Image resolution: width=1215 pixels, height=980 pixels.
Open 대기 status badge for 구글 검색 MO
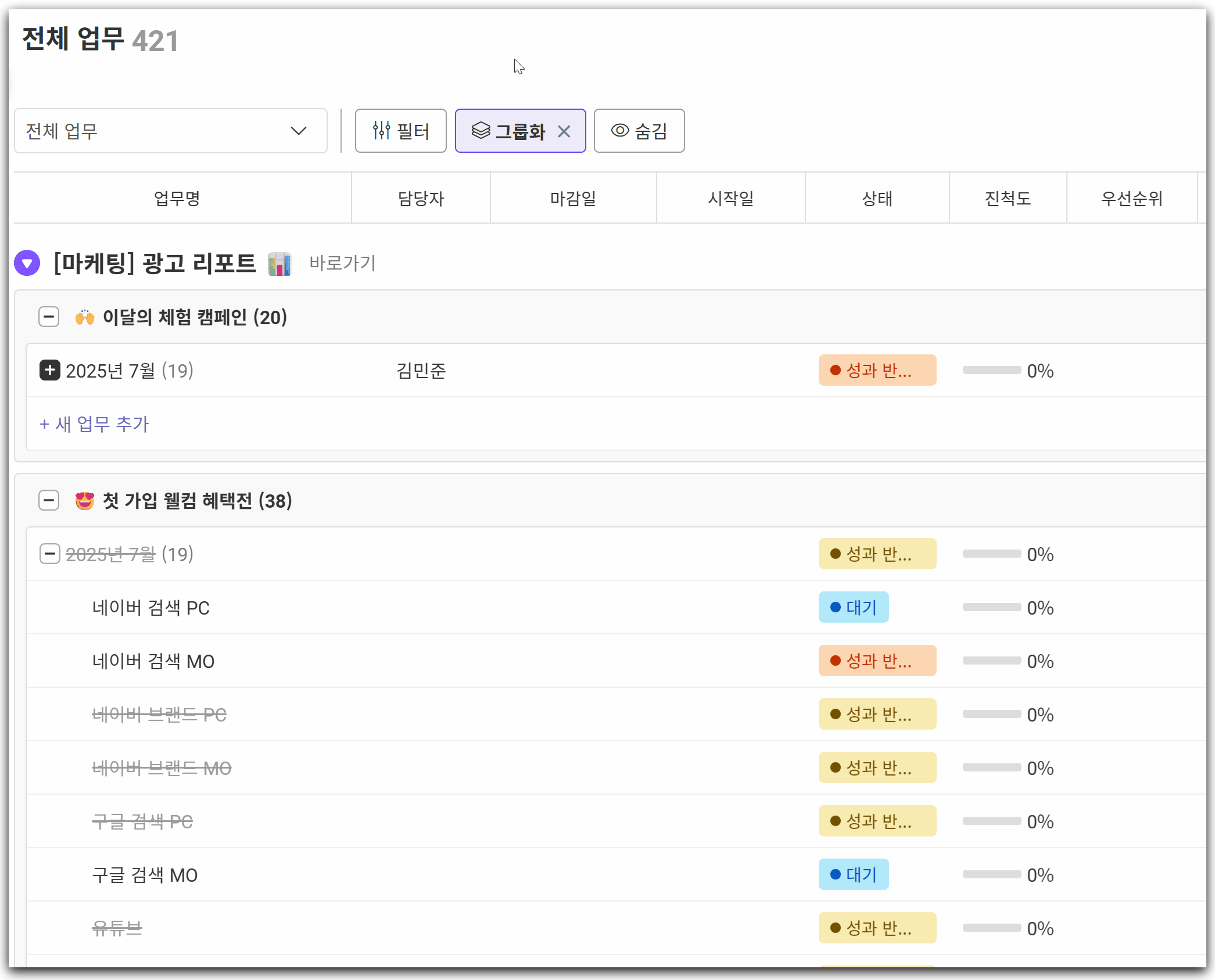pos(853,874)
